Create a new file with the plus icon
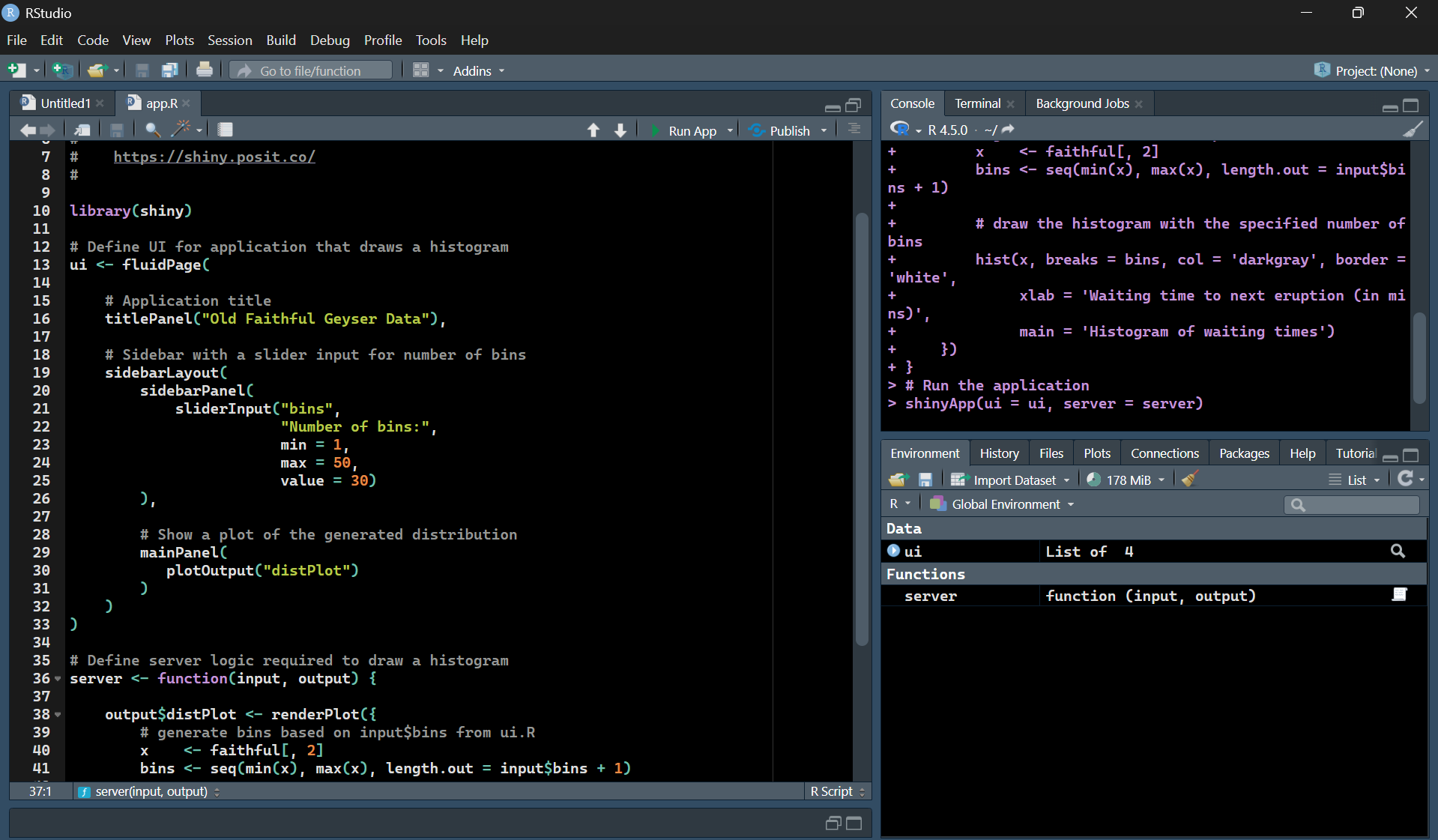Image resolution: width=1438 pixels, height=840 pixels. 16,70
